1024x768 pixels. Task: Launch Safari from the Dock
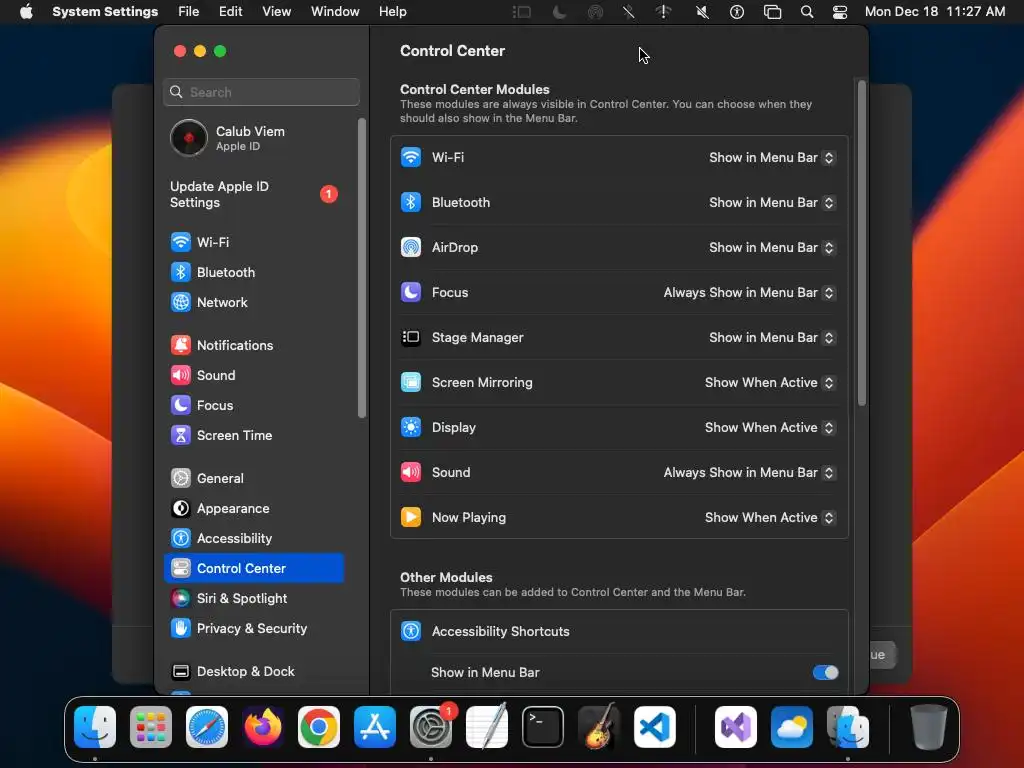pos(207,727)
